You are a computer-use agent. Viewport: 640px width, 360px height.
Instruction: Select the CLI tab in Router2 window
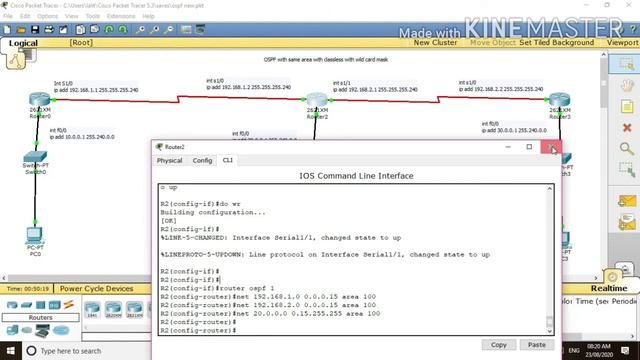point(227,160)
